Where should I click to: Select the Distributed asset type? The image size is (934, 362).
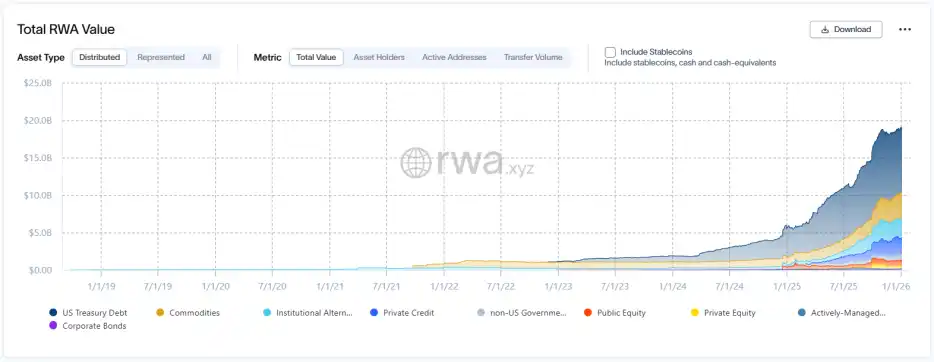click(x=99, y=58)
